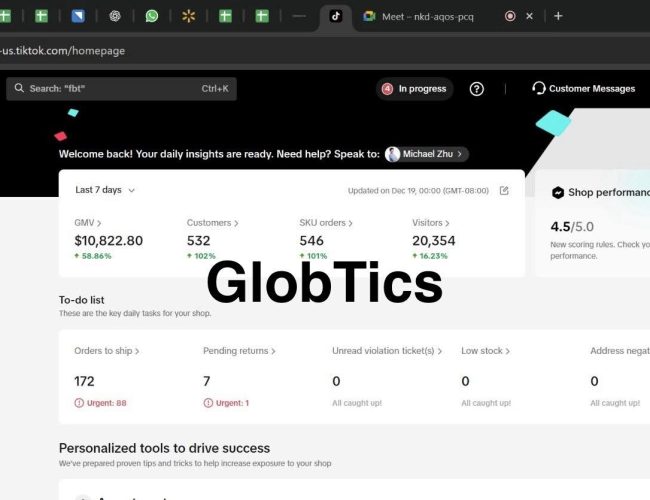Click the 4.5/5.0 shop score
650x500 pixels.
[x=572, y=227]
